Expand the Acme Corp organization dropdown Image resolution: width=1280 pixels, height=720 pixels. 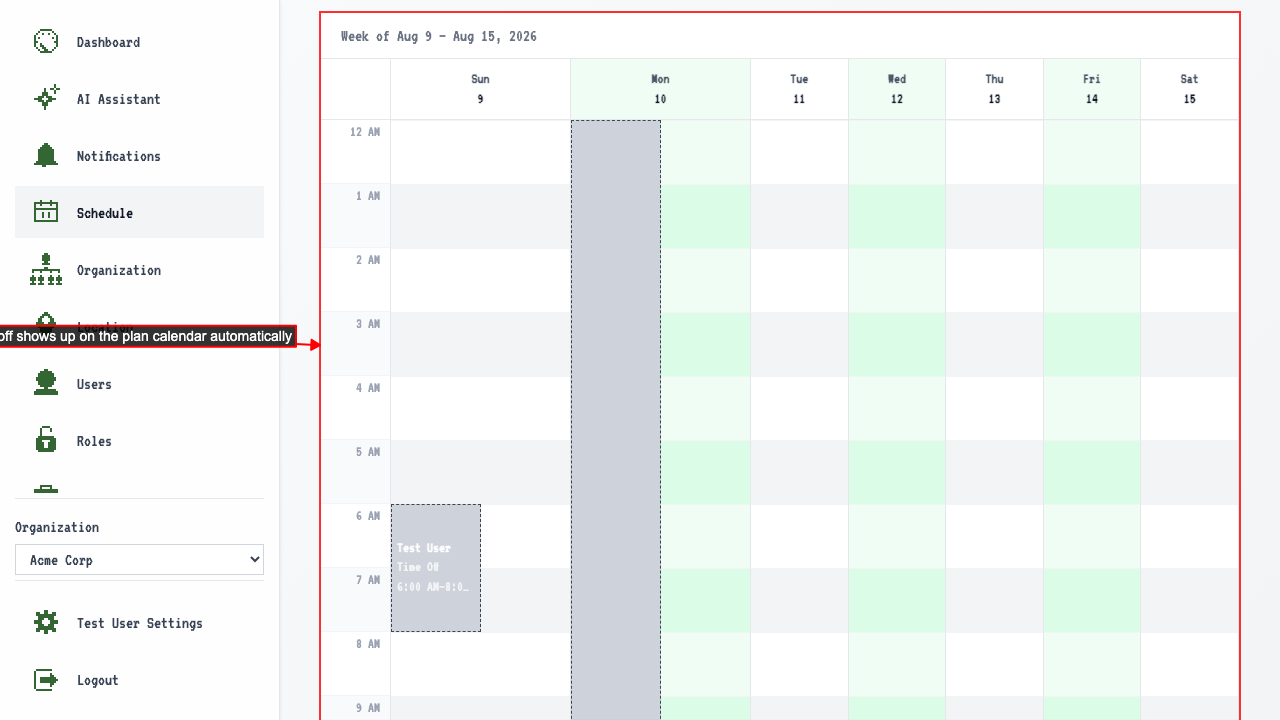tap(139, 560)
